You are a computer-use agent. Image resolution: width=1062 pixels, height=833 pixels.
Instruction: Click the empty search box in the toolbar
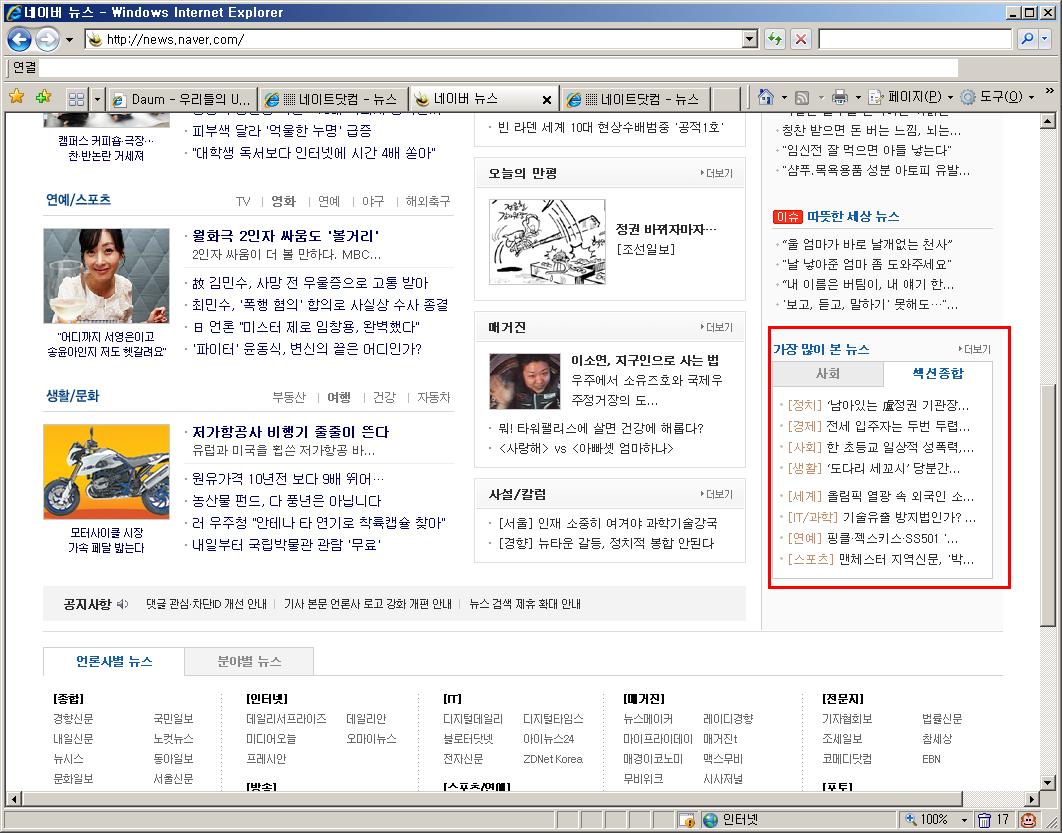(x=915, y=39)
